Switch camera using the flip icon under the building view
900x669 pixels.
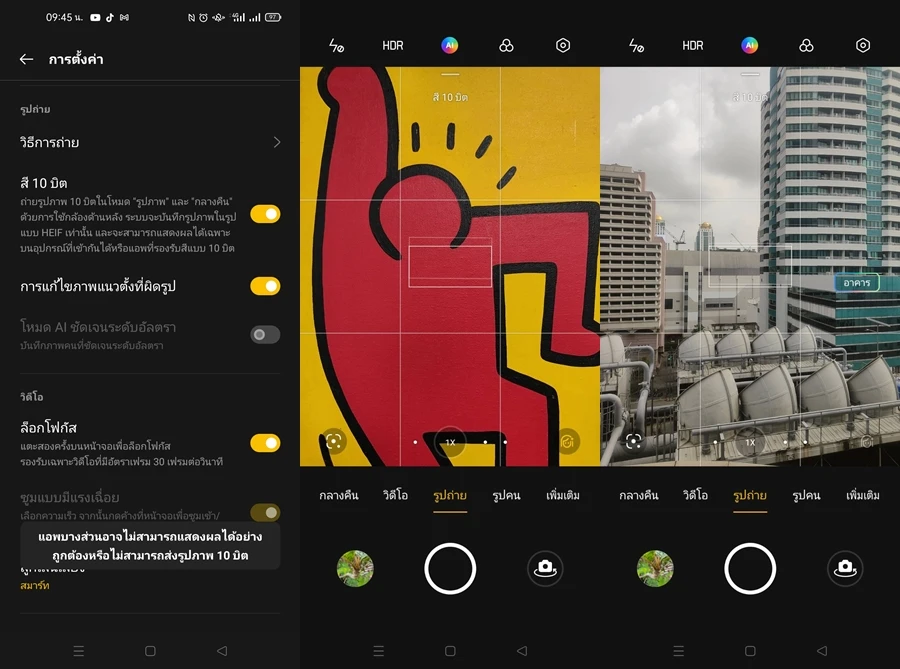click(845, 568)
